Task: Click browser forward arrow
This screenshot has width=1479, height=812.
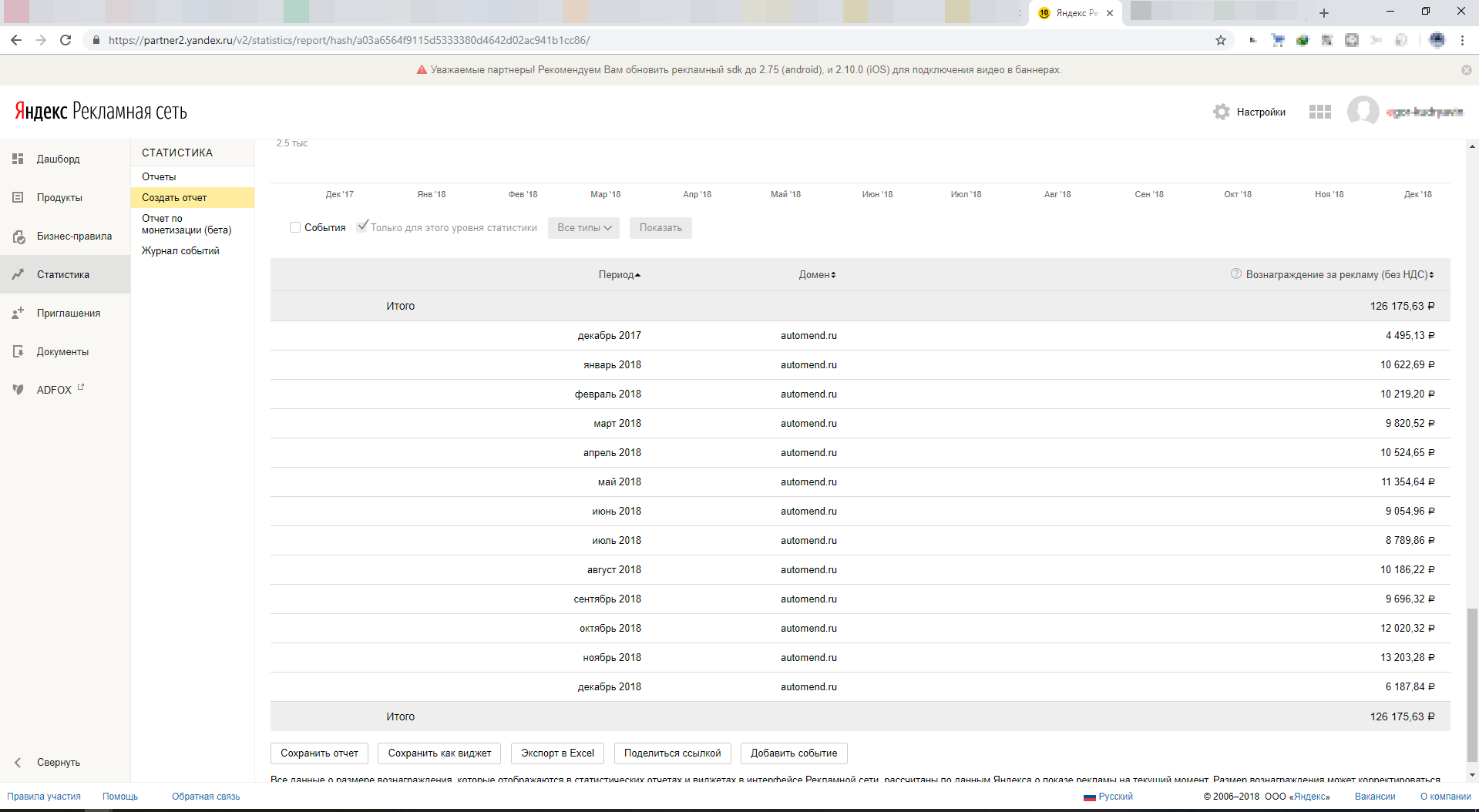Action: click(41, 40)
